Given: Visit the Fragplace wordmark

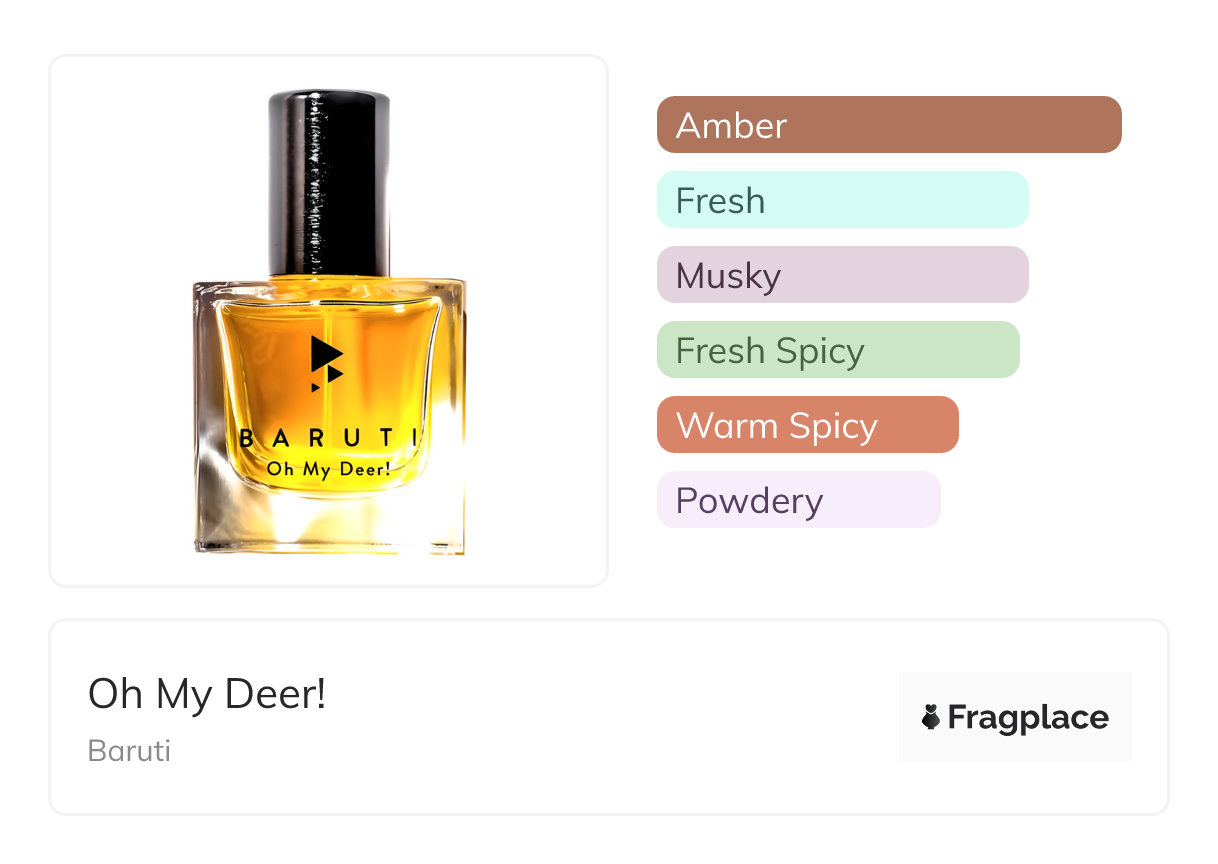Looking at the screenshot, I should (1028, 717).
